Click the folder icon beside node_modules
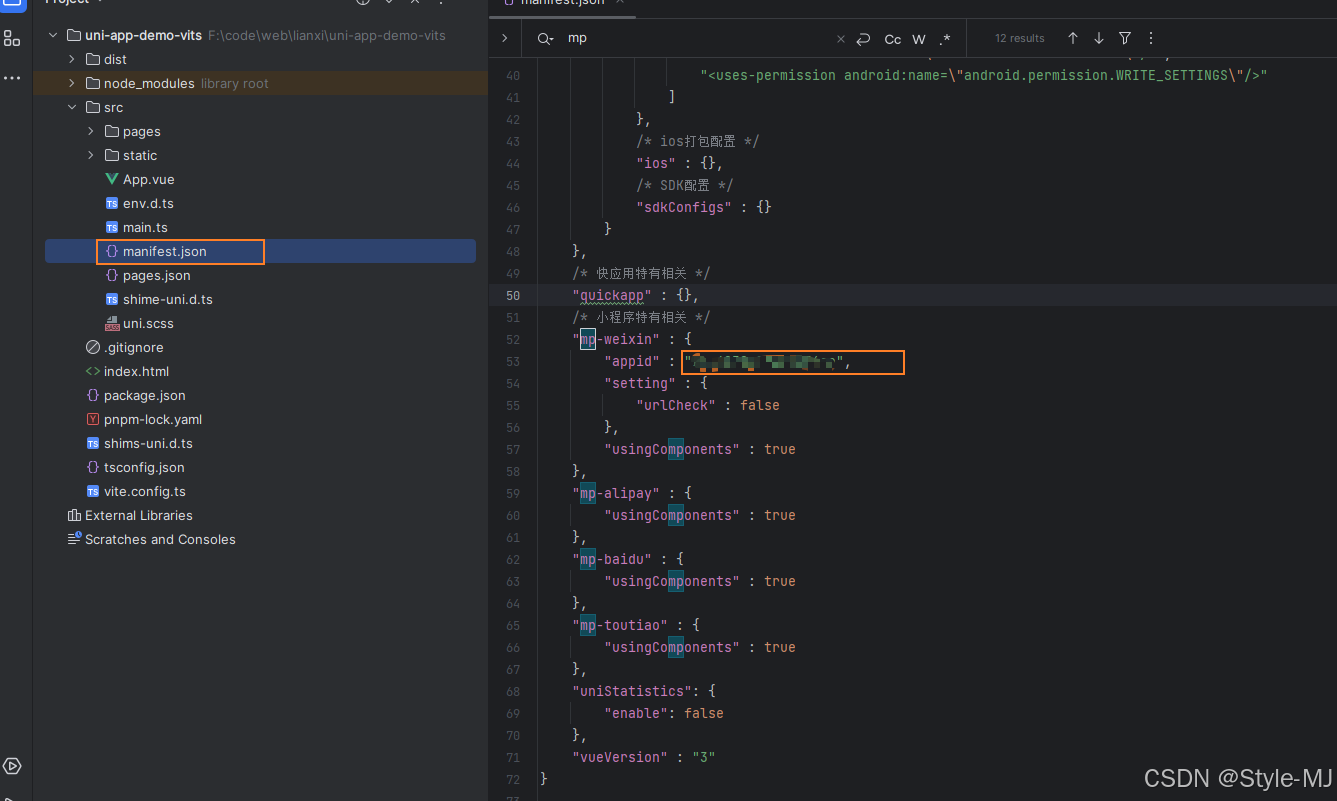 coord(93,83)
